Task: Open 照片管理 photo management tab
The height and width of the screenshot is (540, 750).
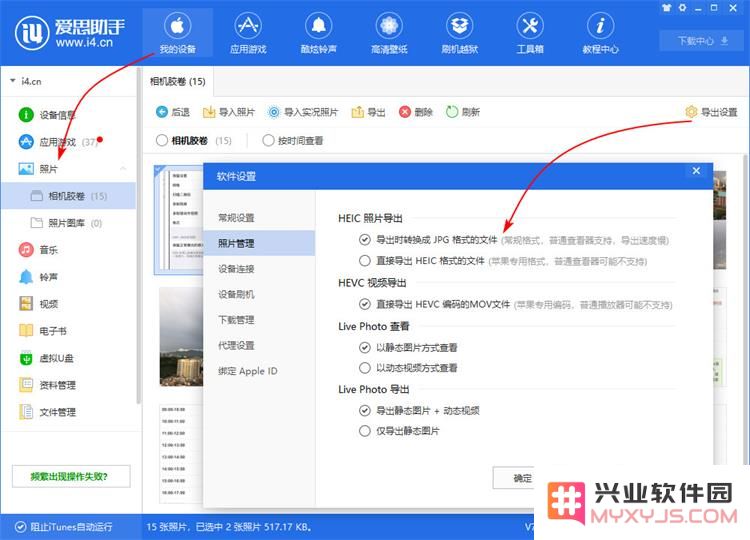Action: 259,243
